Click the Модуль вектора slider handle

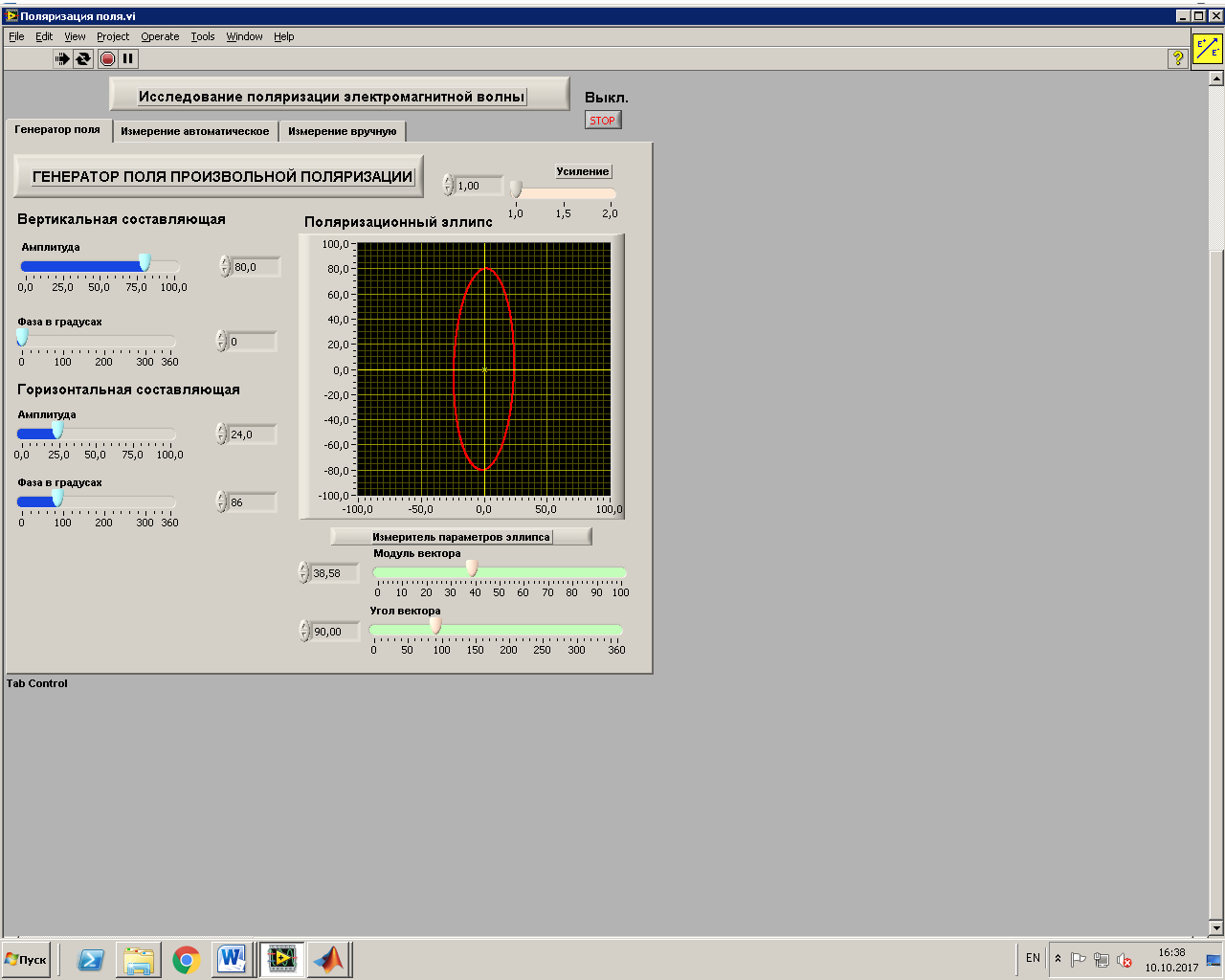pyautogui.click(x=472, y=568)
